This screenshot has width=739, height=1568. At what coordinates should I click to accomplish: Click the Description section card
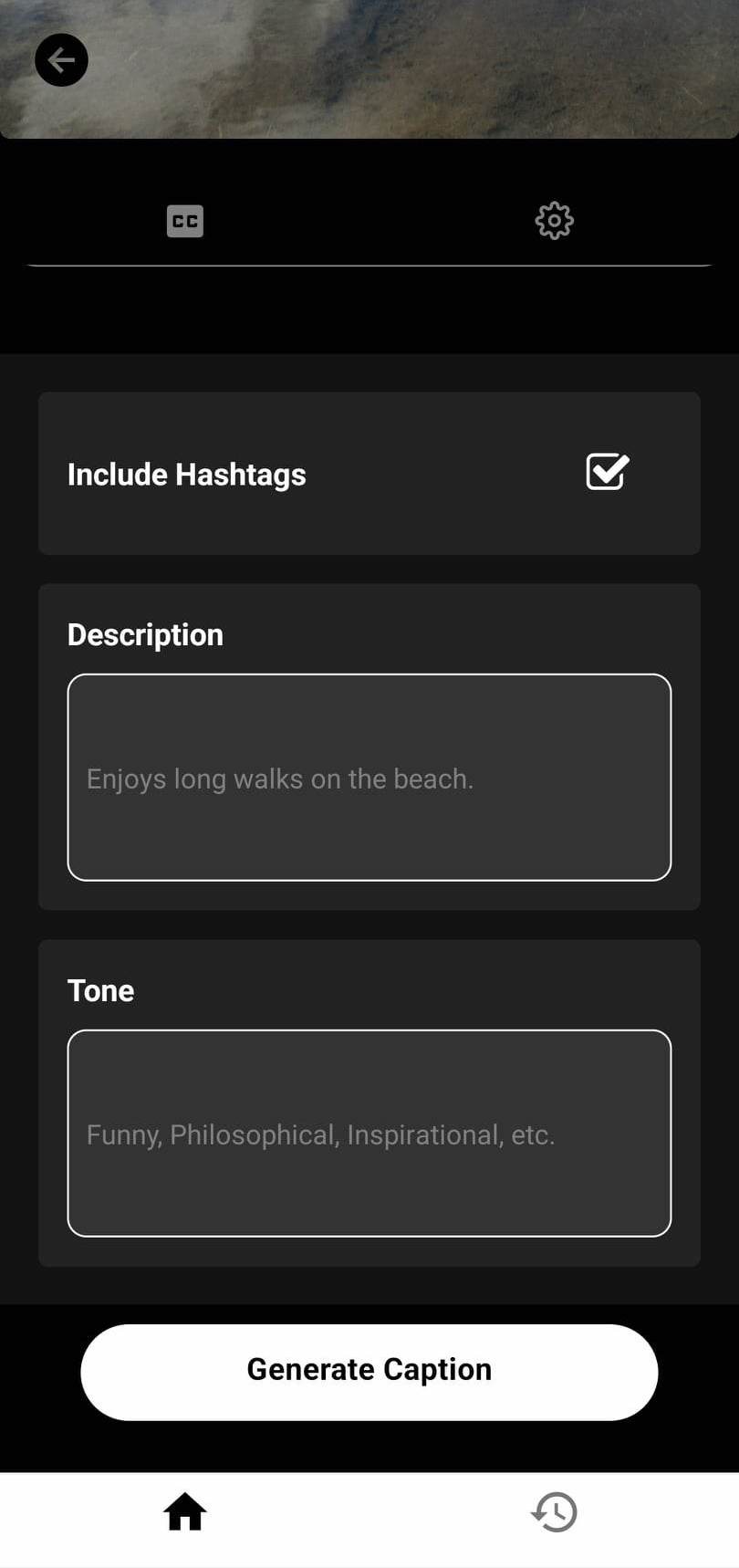pyautogui.click(x=369, y=747)
